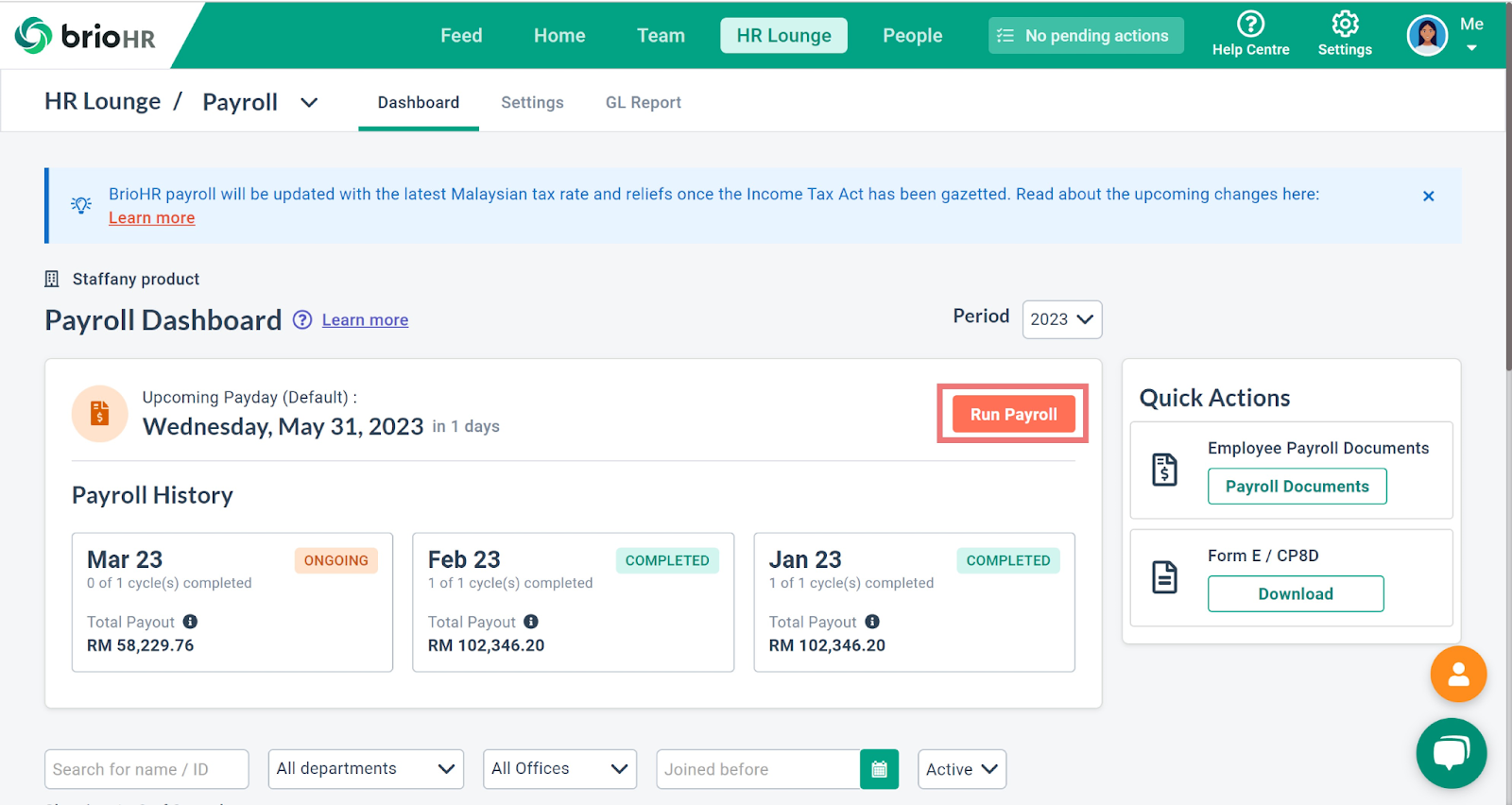Go to the Feed menu
The height and width of the screenshot is (805, 1512).
(x=461, y=36)
